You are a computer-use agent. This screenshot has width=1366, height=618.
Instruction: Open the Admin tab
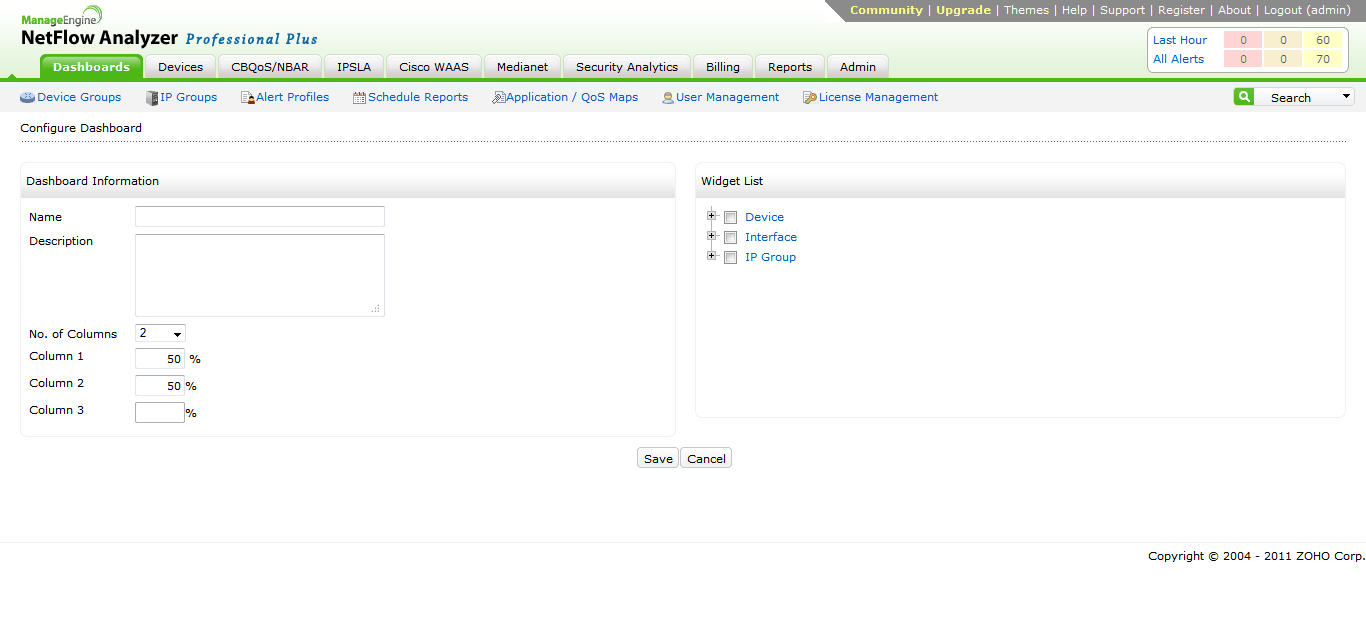pyautogui.click(x=858, y=67)
